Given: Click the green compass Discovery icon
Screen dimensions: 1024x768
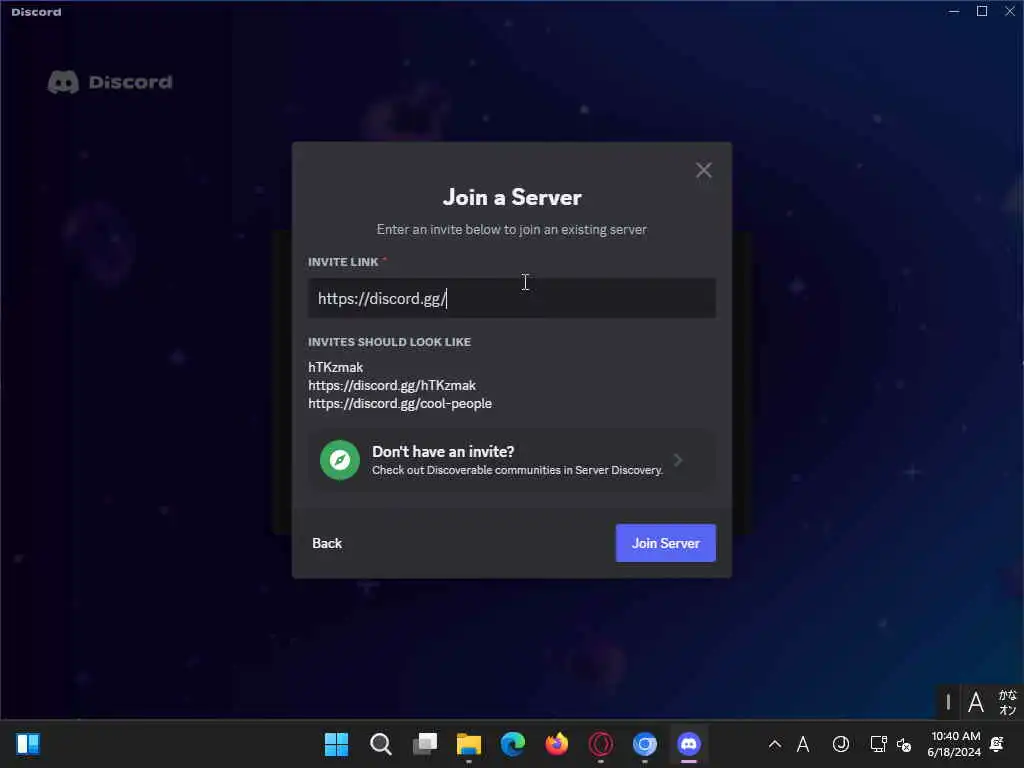Looking at the screenshot, I should [x=340, y=460].
